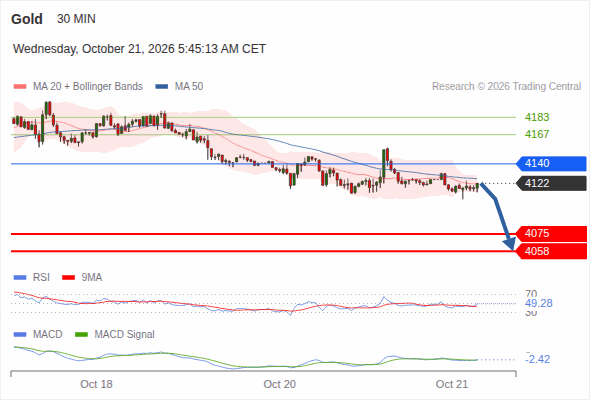The width and height of the screenshot is (590, 400).
Task: Click the Trading Central research credit
Action: (x=506, y=87)
